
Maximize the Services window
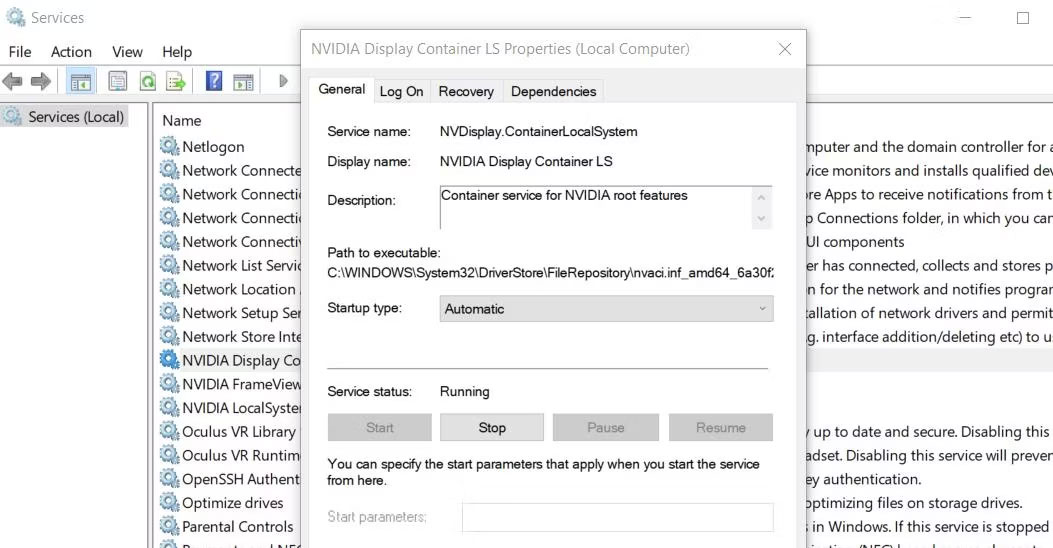pos(1023,18)
